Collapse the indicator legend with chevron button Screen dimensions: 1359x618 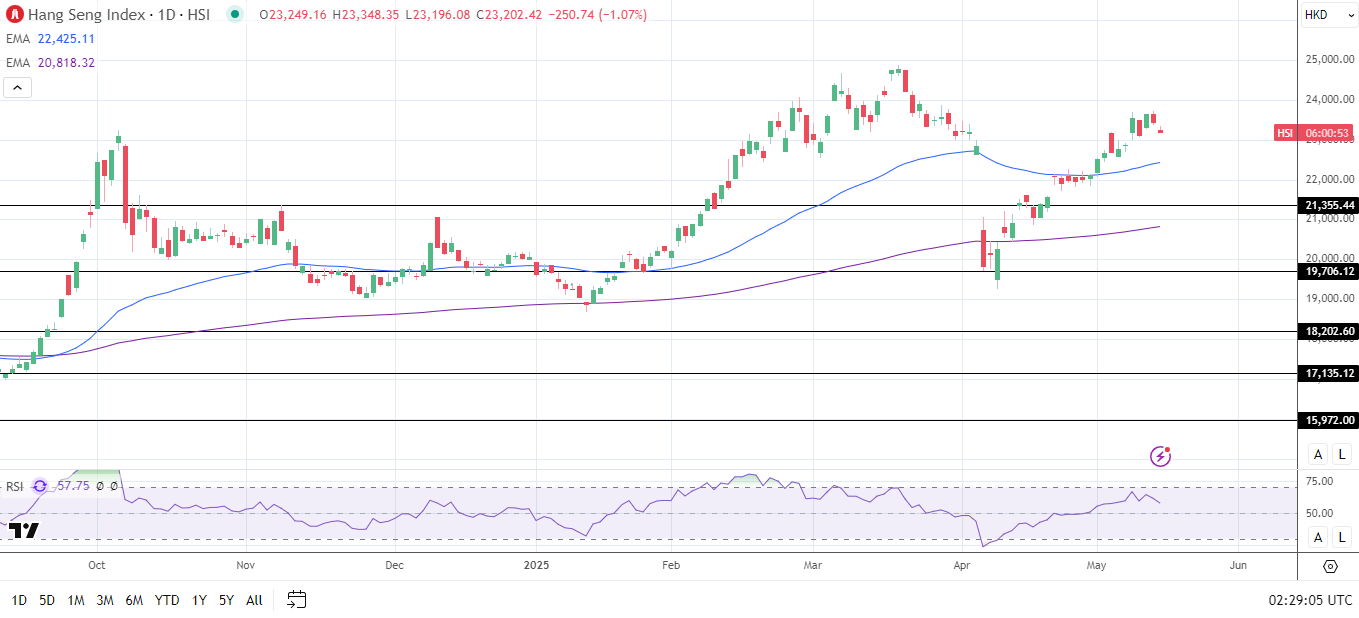click(18, 87)
